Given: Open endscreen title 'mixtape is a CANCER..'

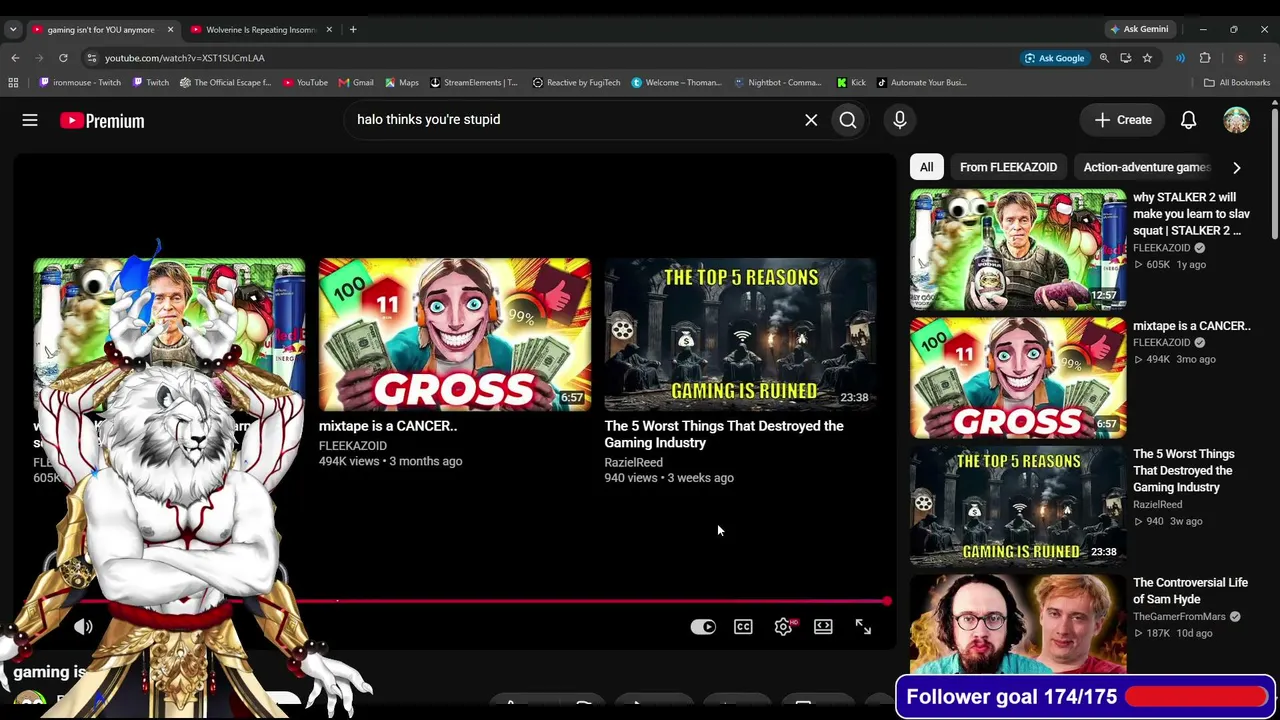Looking at the screenshot, I should pos(388,426).
